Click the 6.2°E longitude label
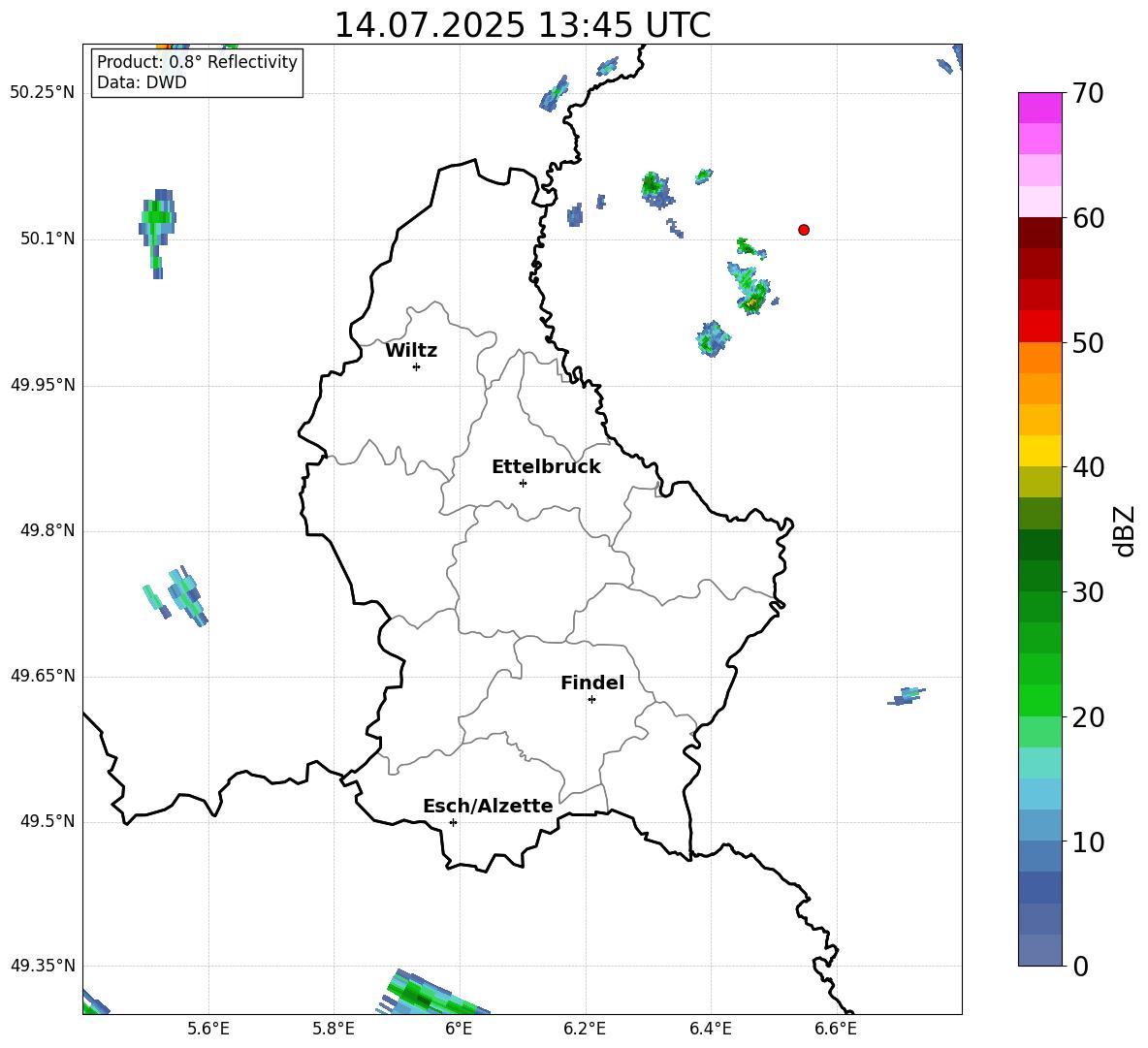 585,1029
